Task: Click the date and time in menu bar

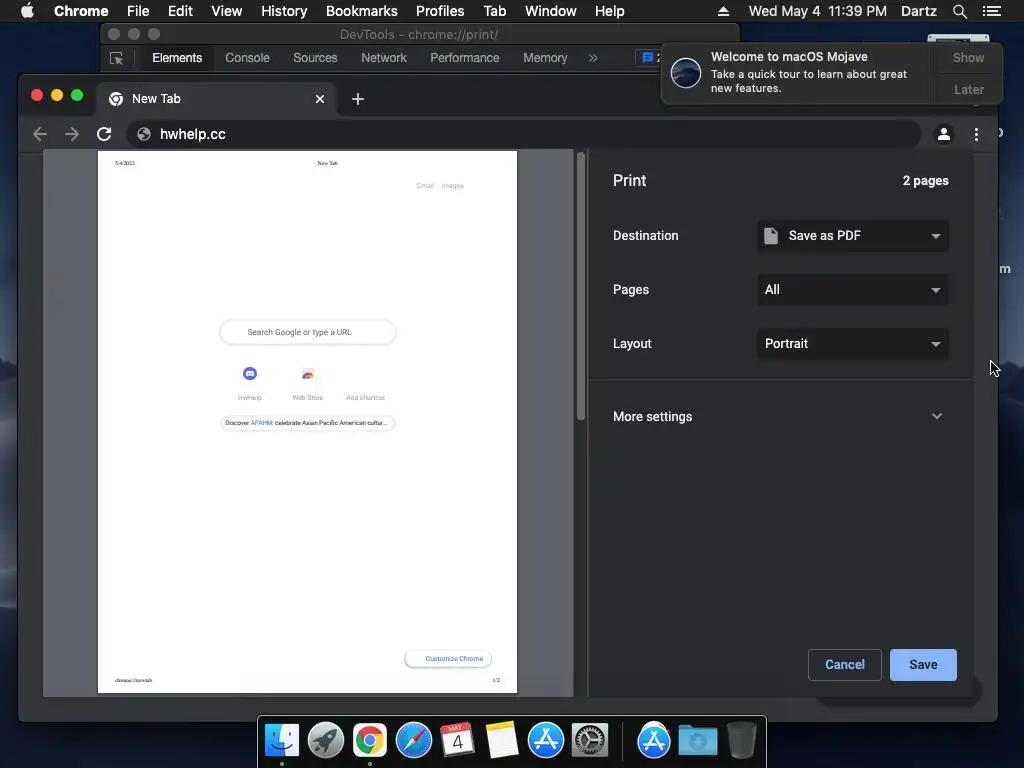Action: click(x=818, y=11)
